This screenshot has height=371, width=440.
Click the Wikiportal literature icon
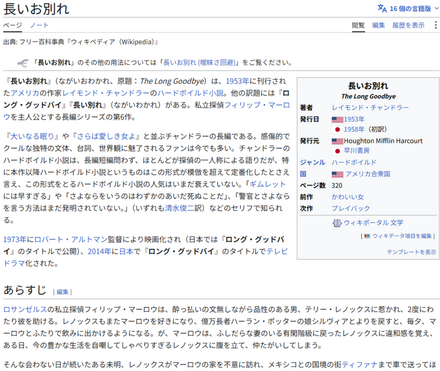[x=337, y=223]
